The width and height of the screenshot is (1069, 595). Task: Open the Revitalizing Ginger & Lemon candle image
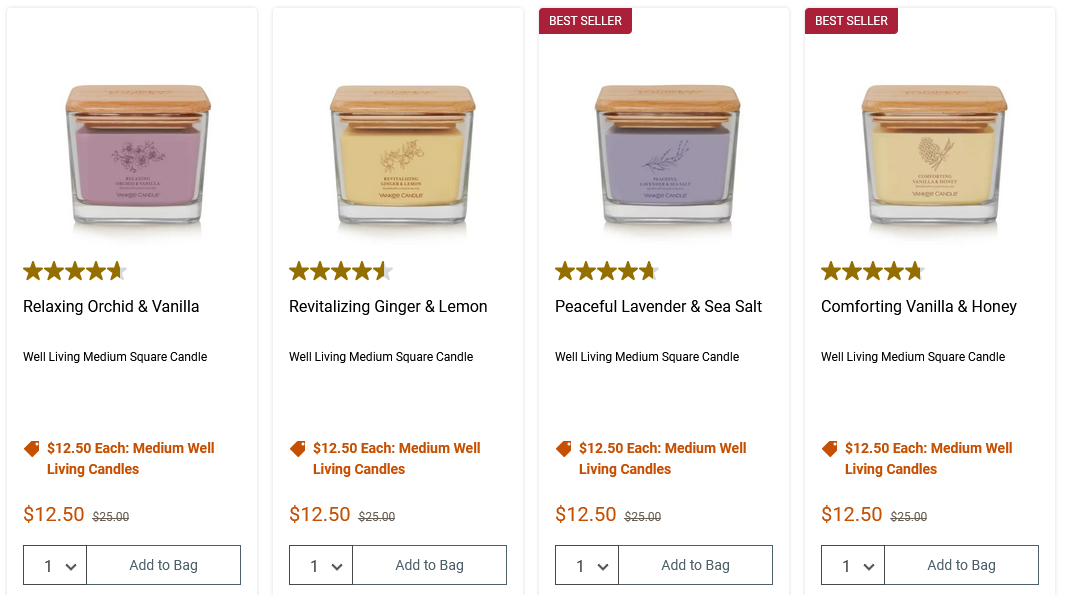point(404,155)
